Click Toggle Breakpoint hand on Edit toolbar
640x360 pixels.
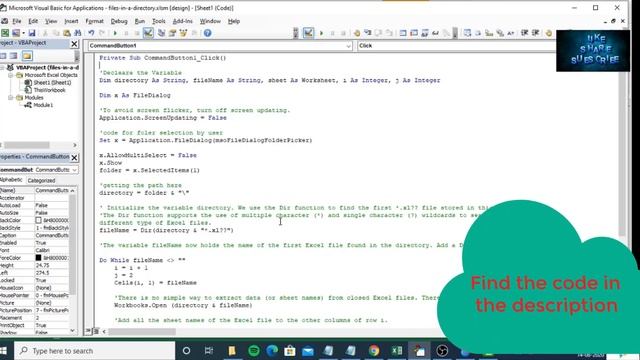pyautogui.click(x=549, y=33)
